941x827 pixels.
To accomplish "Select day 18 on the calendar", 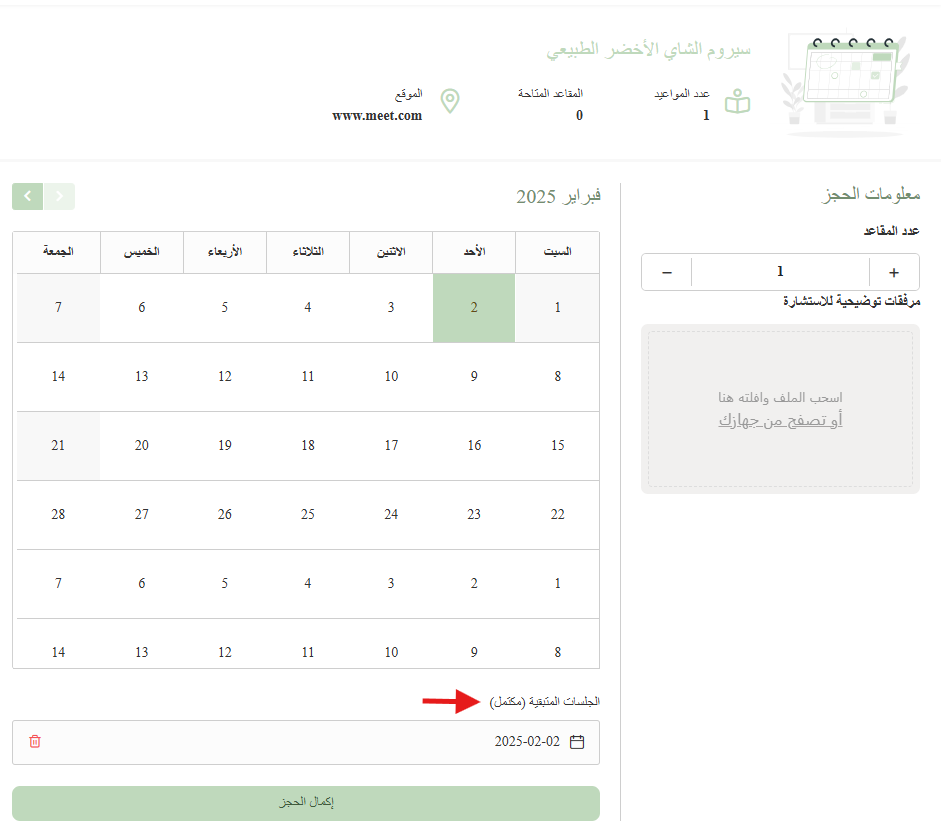I will [308, 446].
